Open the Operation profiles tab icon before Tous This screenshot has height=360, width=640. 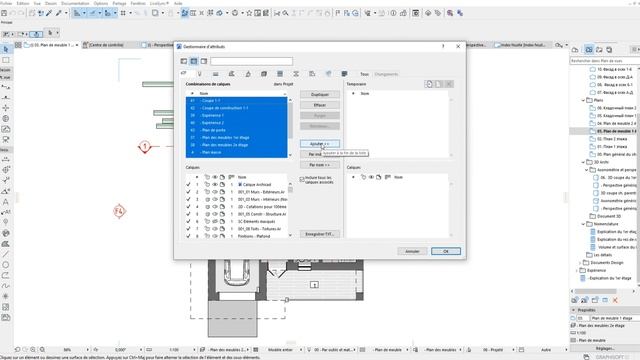(344, 74)
